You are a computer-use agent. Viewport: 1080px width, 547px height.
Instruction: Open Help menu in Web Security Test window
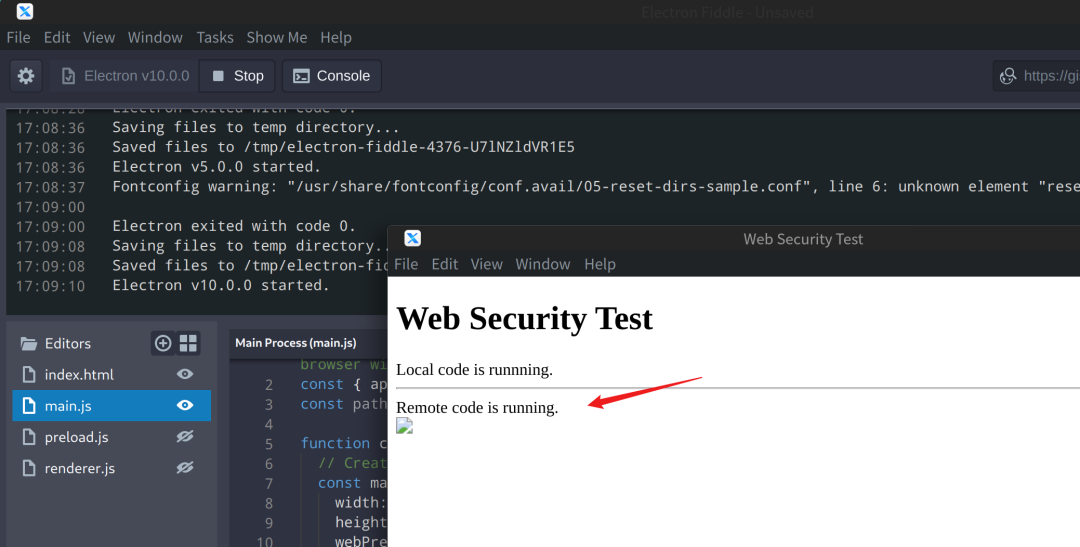tap(600, 264)
